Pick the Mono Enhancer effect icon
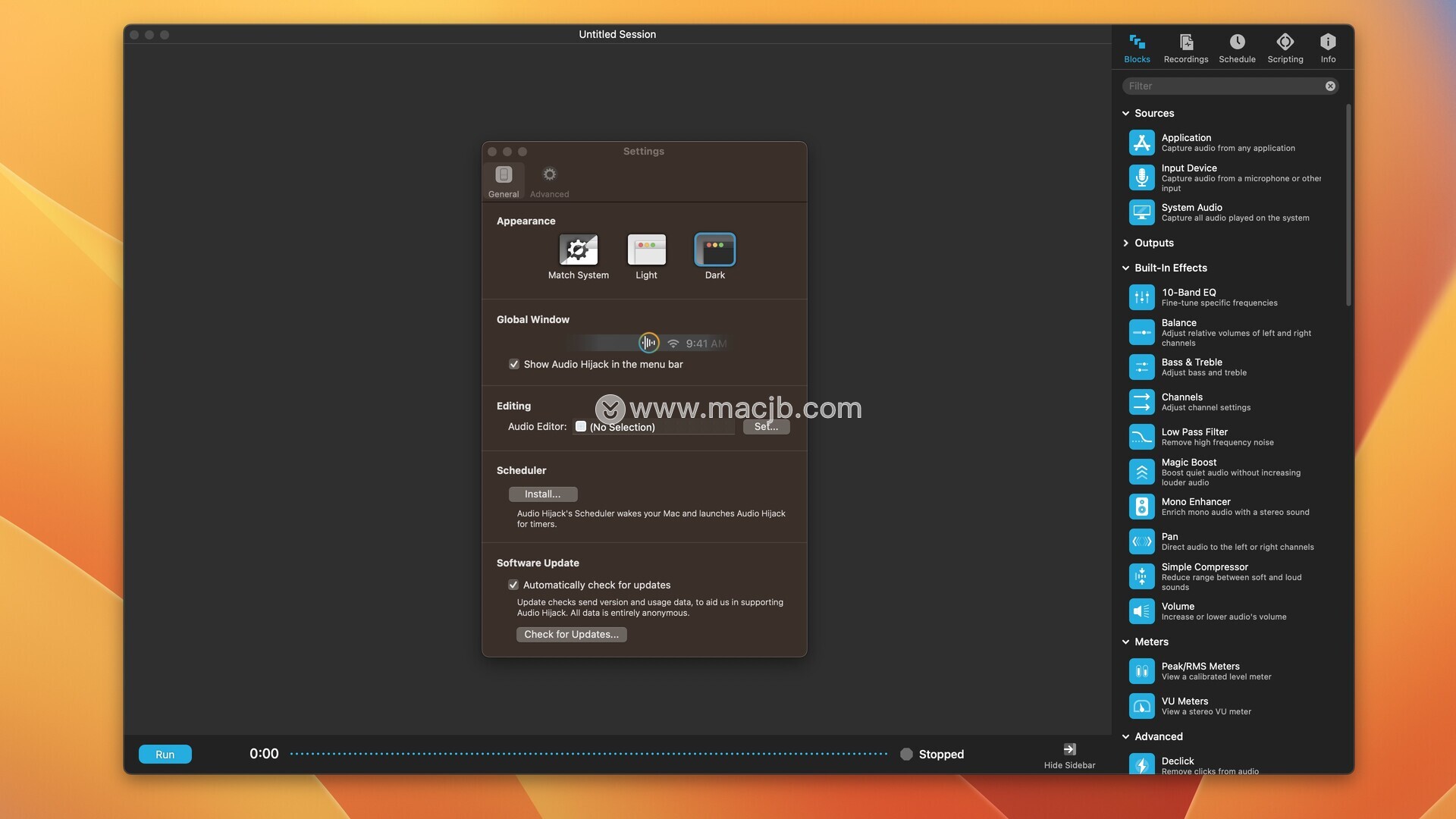The image size is (1456, 819). click(x=1141, y=507)
